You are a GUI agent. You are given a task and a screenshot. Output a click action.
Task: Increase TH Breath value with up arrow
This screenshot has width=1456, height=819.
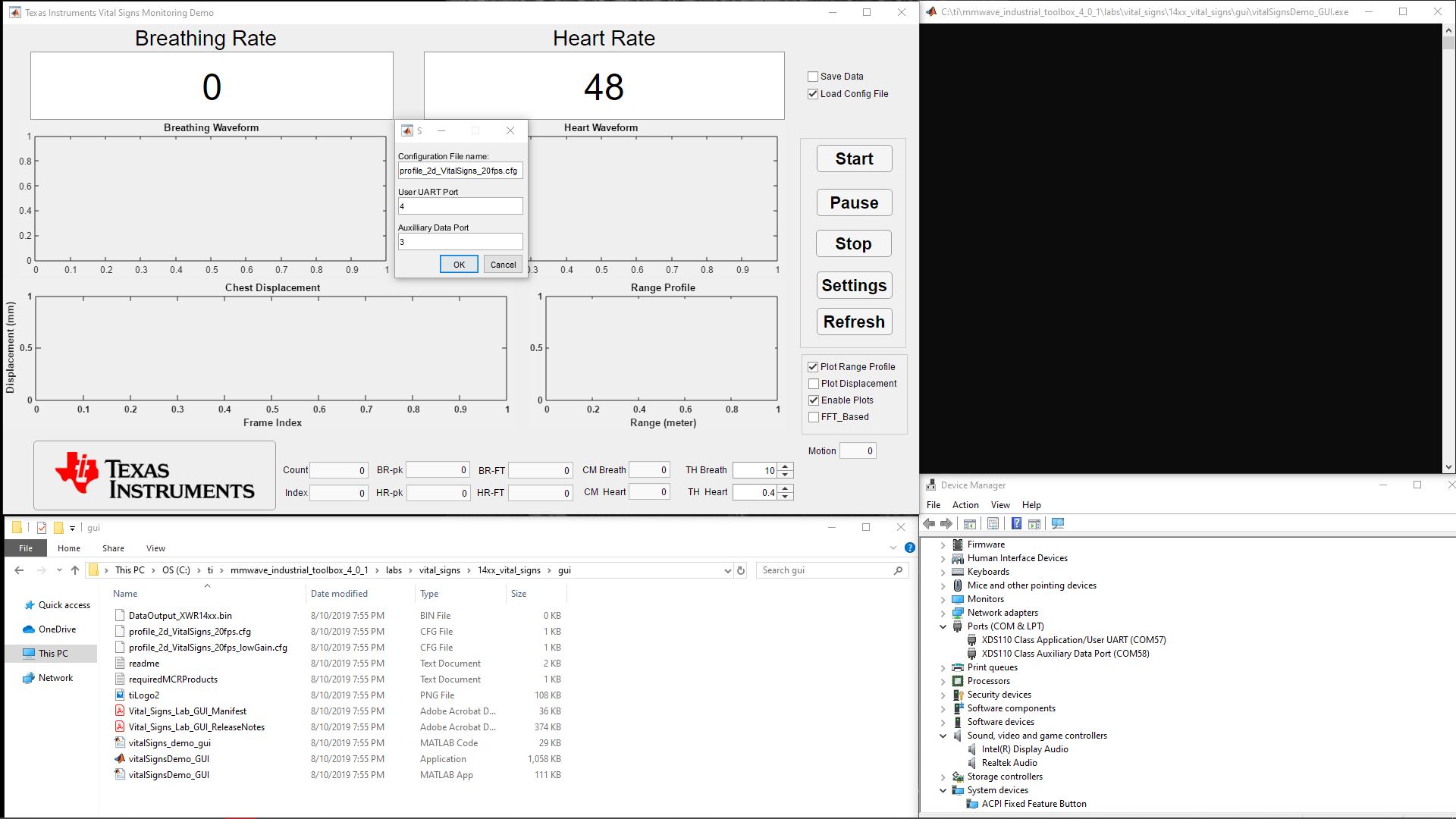coord(786,466)
